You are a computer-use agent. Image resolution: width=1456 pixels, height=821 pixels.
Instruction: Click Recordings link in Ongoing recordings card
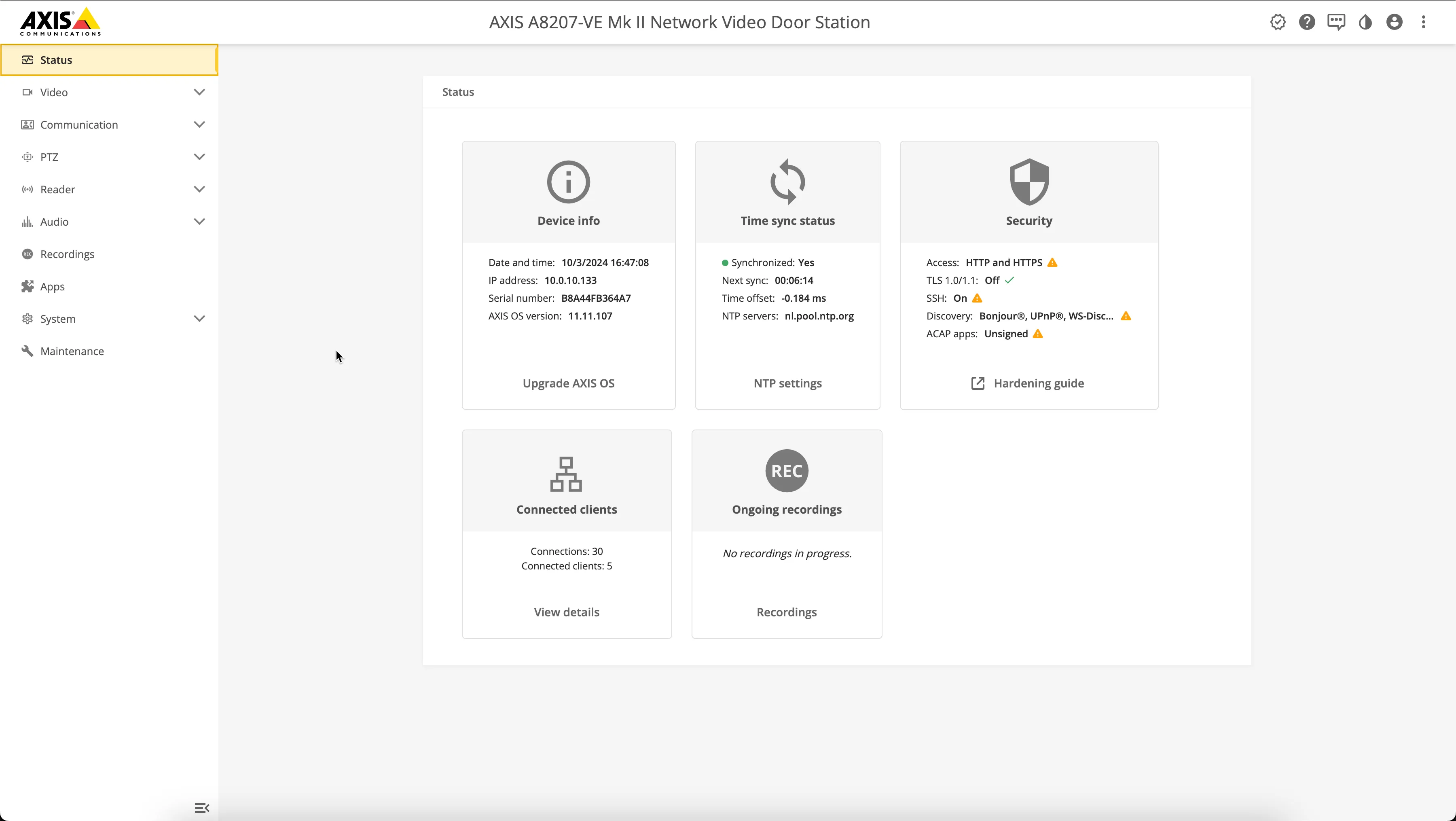coord(786,612)
